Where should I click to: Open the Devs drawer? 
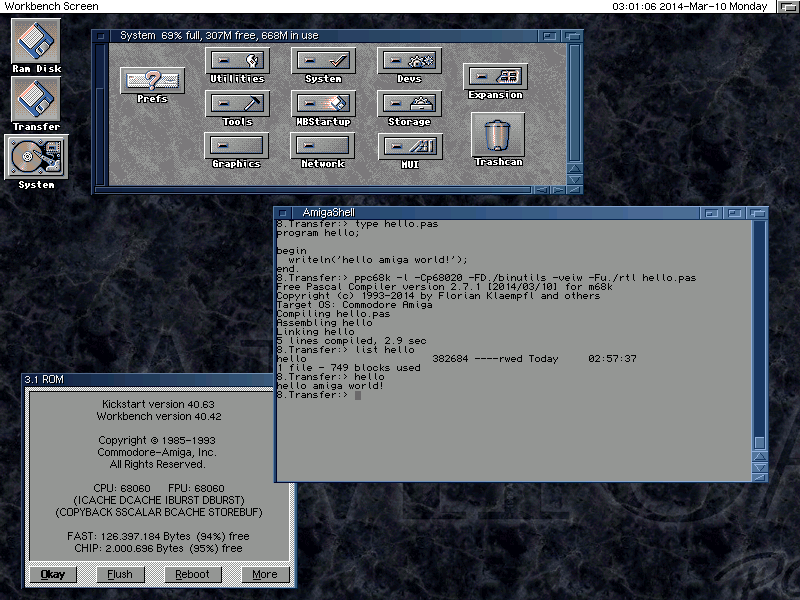point(409,66)
